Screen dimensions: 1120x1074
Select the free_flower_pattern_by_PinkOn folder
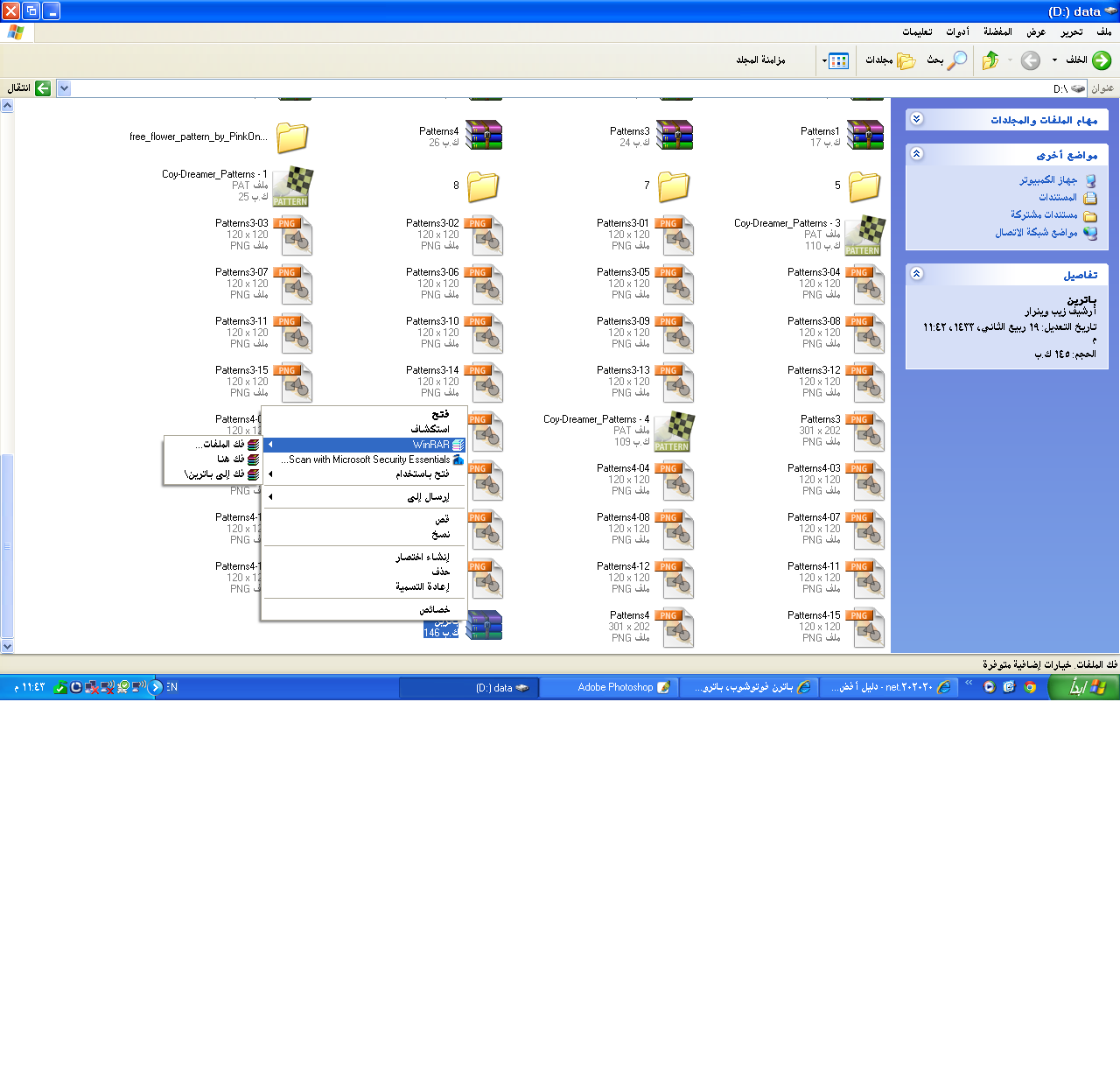point(292,137)
